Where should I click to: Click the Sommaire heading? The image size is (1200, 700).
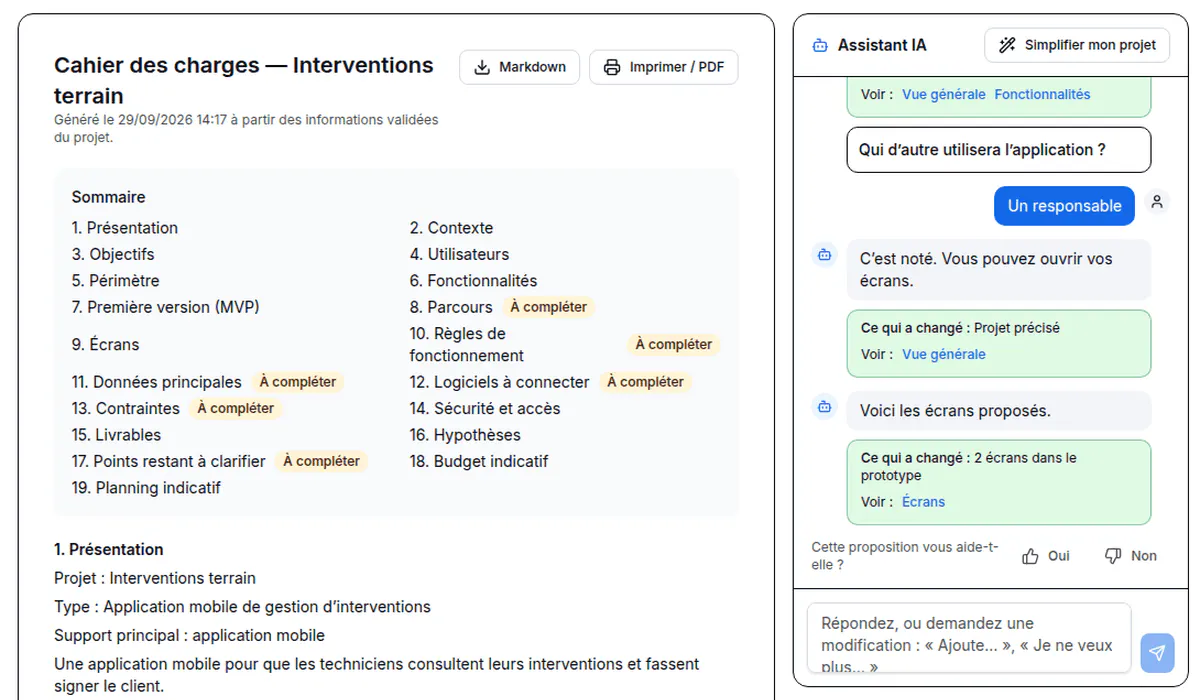click(109, 197)
